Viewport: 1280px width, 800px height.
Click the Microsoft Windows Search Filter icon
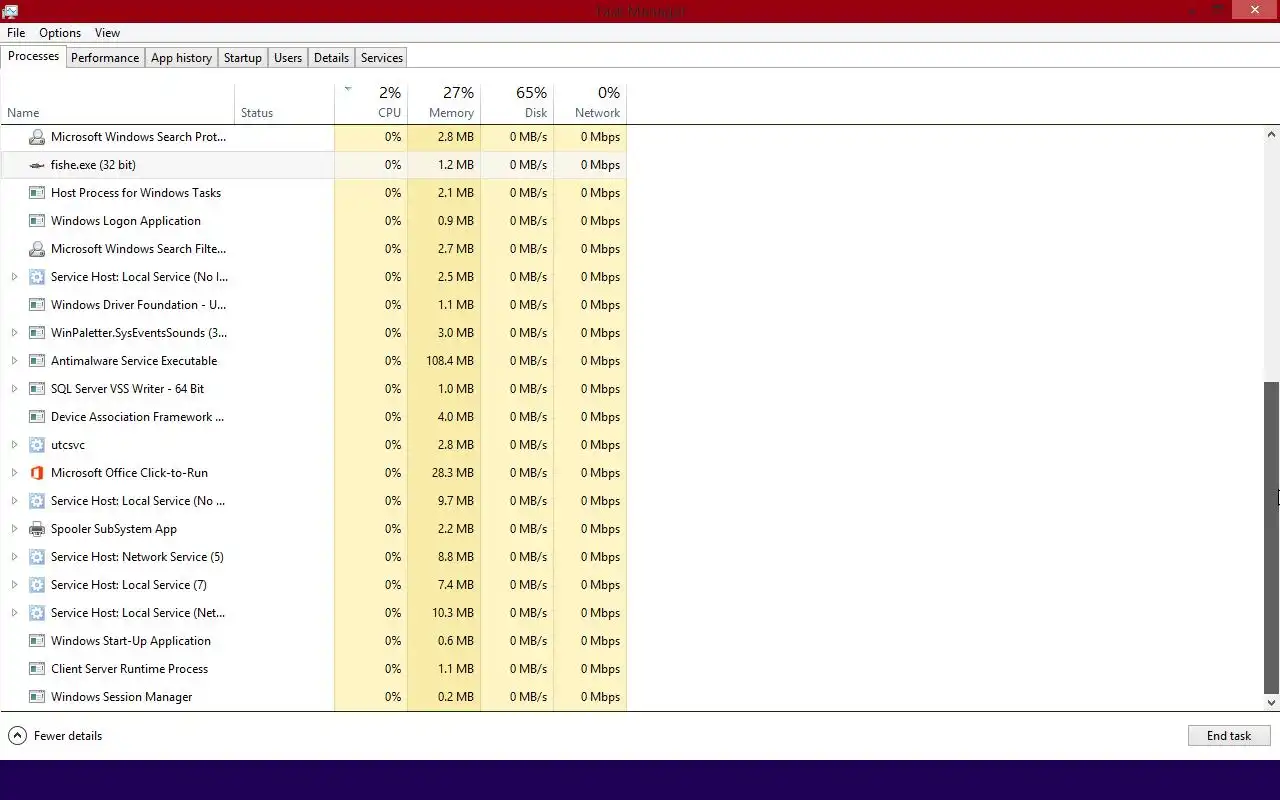coord(37,249)
